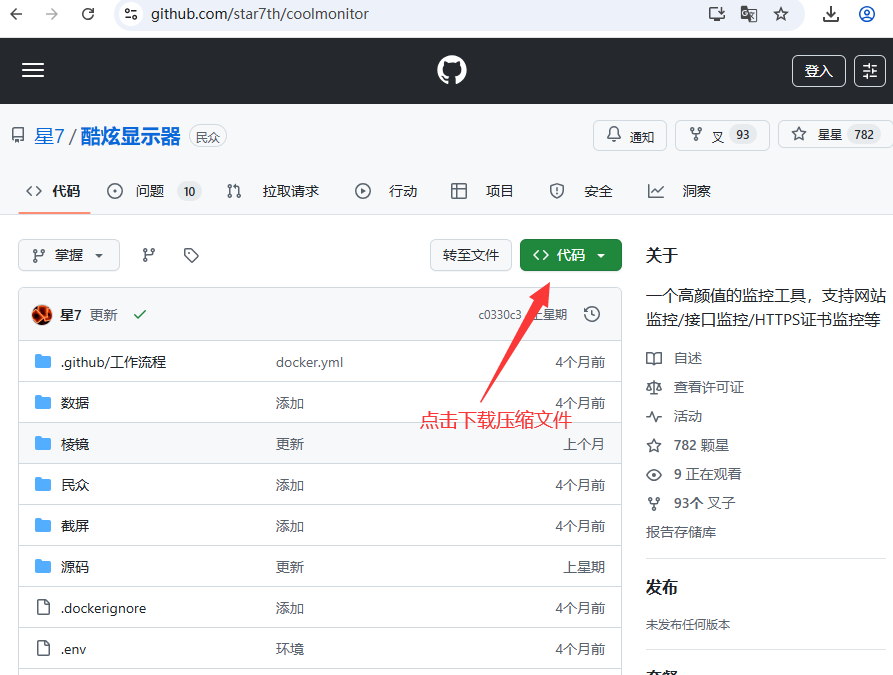Go to GitHub home via Octocat logo
The height and width of the screenshot is (675, 893).
pos(452,70)
